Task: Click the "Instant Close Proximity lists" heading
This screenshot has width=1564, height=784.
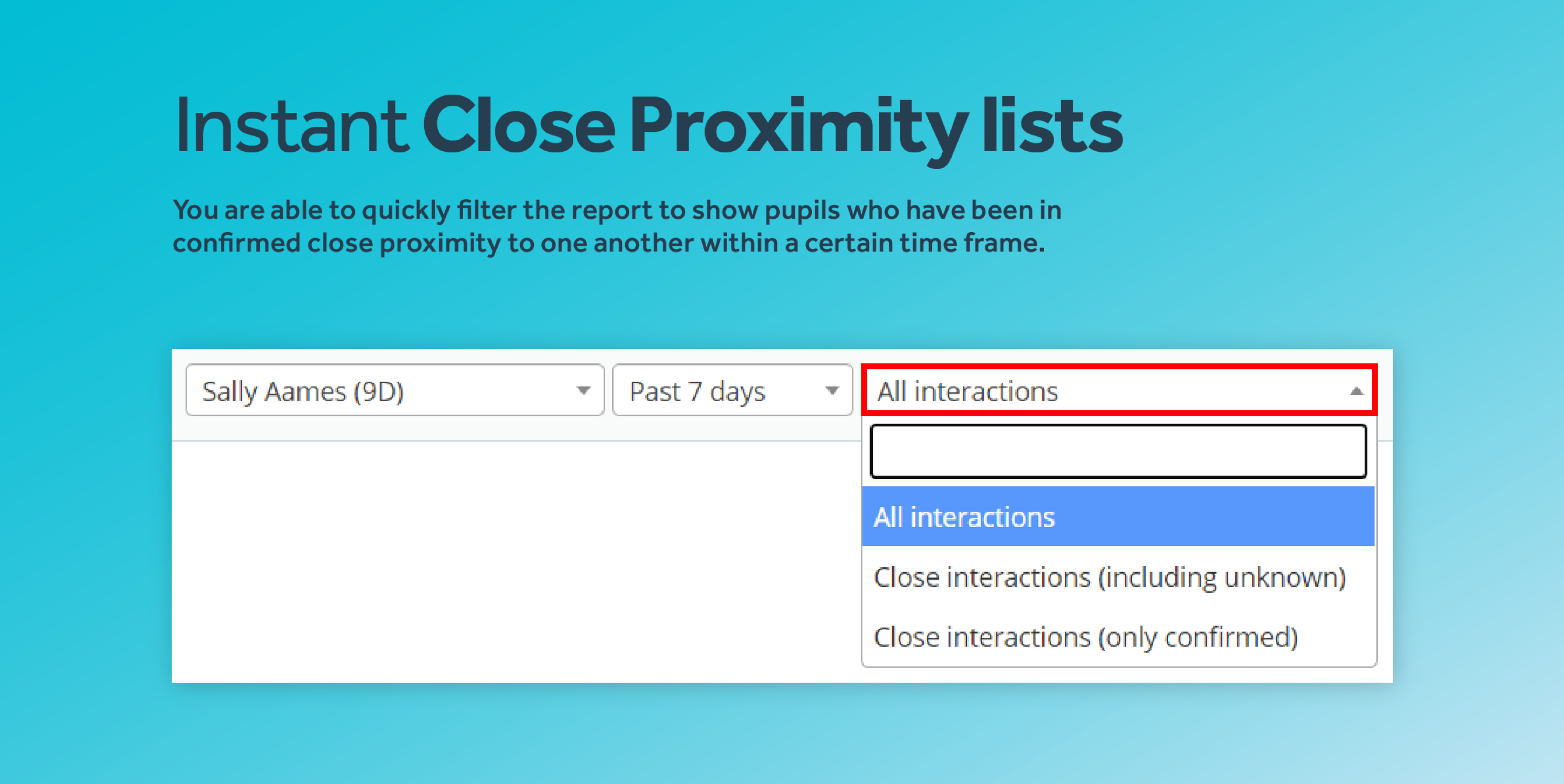Action: [649, 127]
